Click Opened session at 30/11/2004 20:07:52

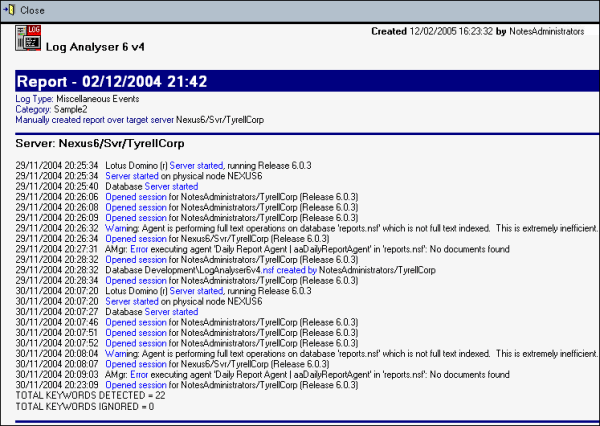pos(136,343)
